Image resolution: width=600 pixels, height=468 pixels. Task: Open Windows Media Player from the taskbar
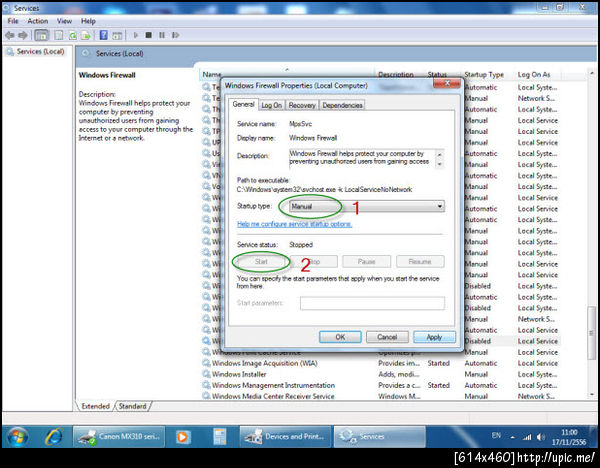pos(183,437)
